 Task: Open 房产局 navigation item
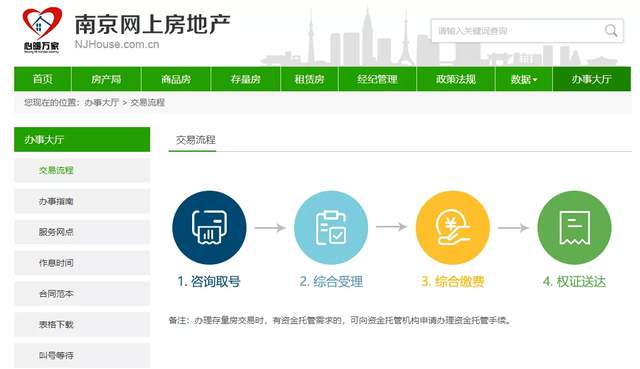pyautogui.click(x=106, y=79)
